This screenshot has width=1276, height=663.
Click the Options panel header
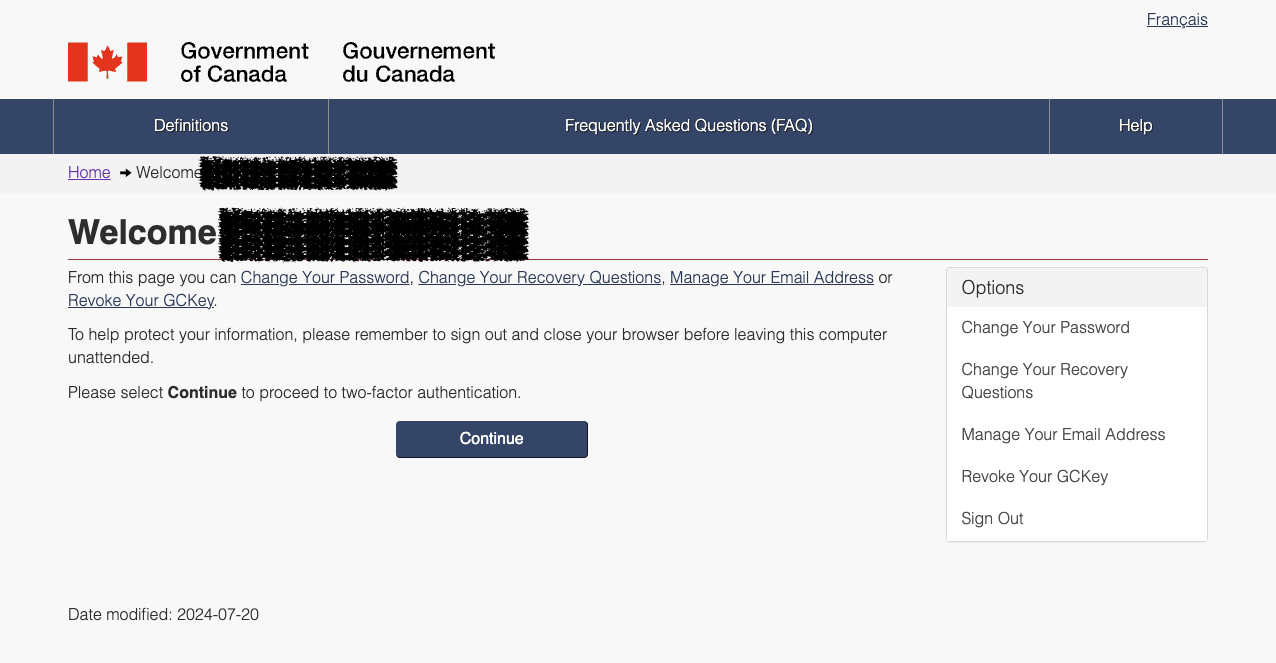point(1076,288)
